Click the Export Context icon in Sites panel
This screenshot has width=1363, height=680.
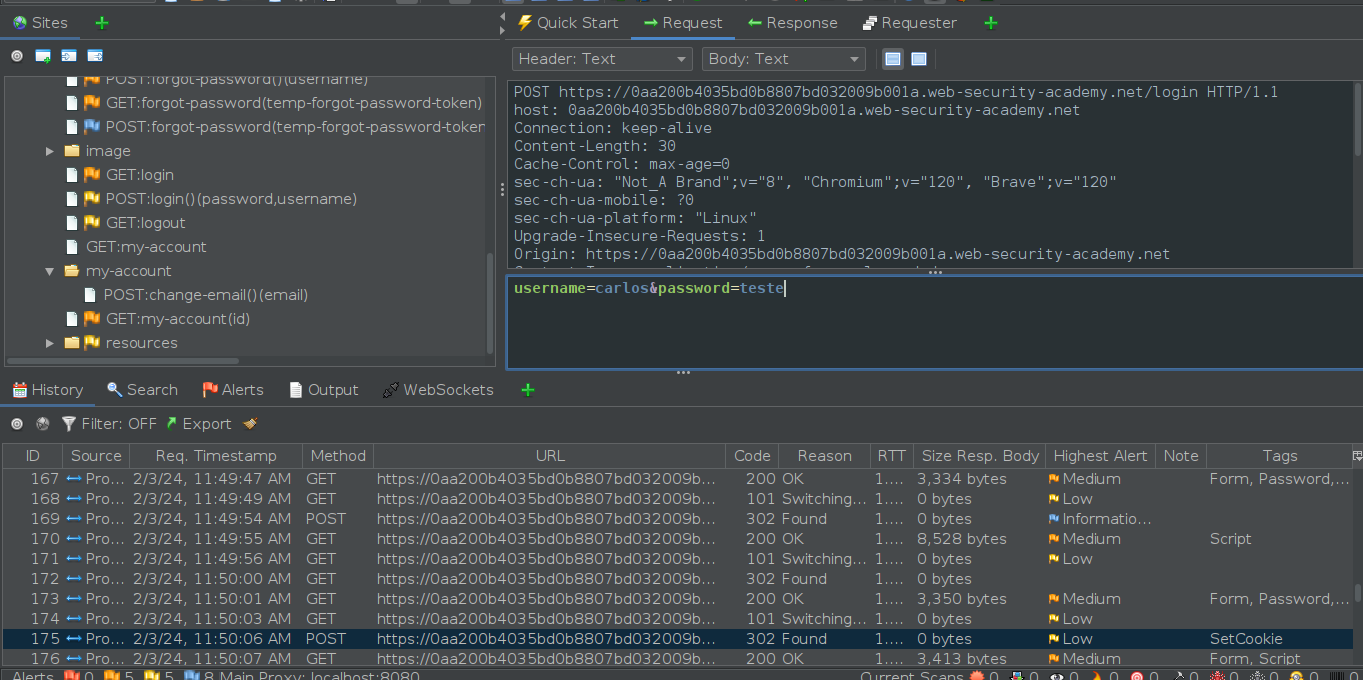coord(95,56)
